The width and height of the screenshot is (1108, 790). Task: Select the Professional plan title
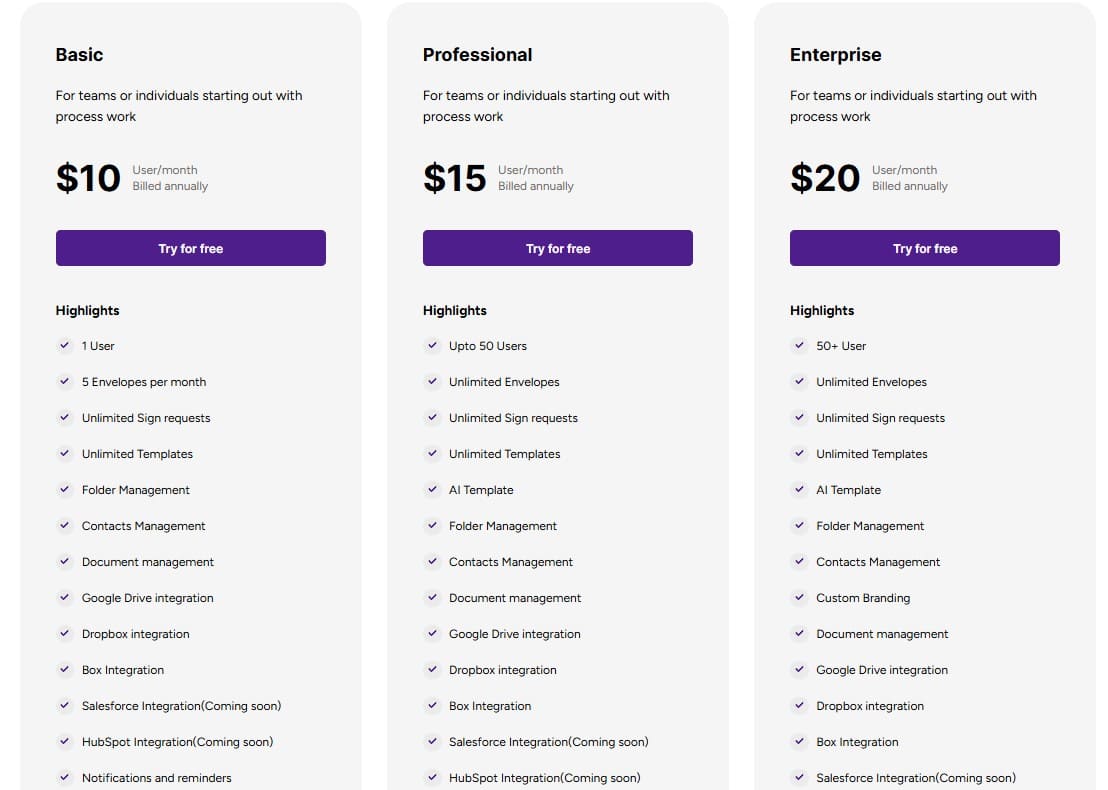478,55
